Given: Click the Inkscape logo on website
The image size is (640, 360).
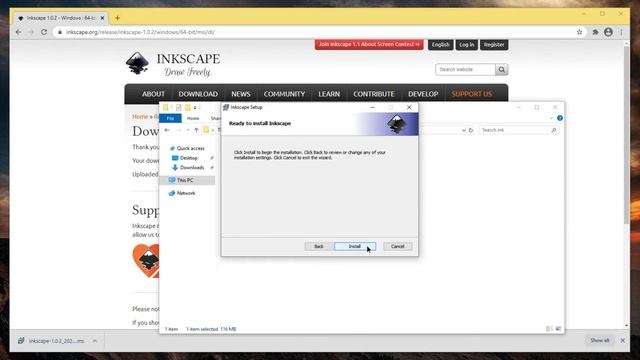Looking at the screenshot, I should coord(173,64).
